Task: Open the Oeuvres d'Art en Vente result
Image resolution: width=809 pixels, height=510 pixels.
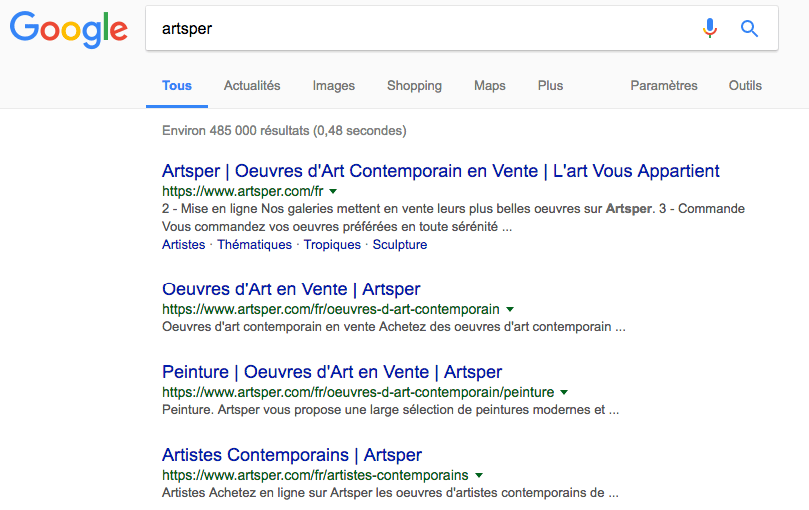Action: (291, 289)
